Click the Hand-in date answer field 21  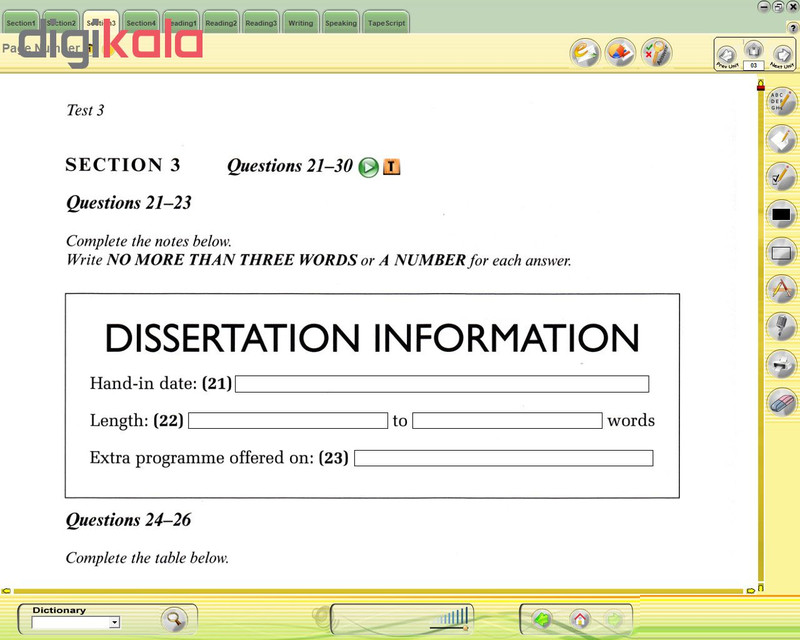point(442,384)
